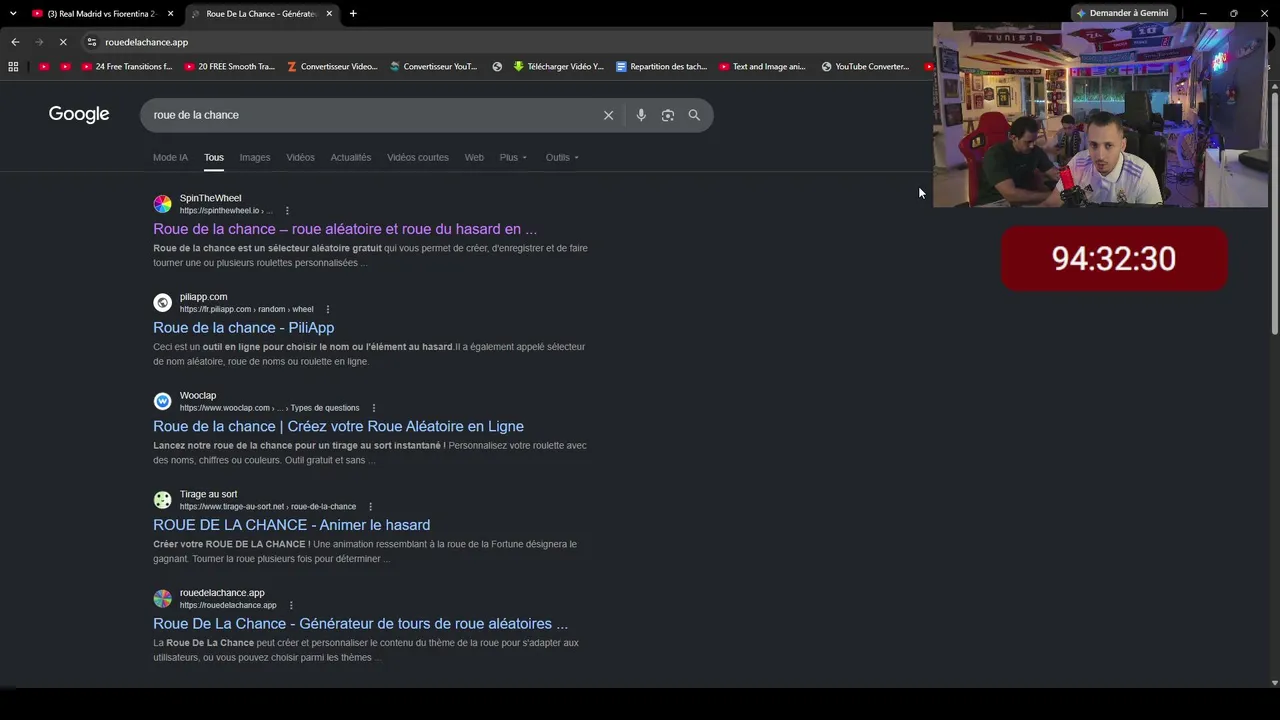
Task: Click the piliapp.com favicon
Action: coord(162,303)
